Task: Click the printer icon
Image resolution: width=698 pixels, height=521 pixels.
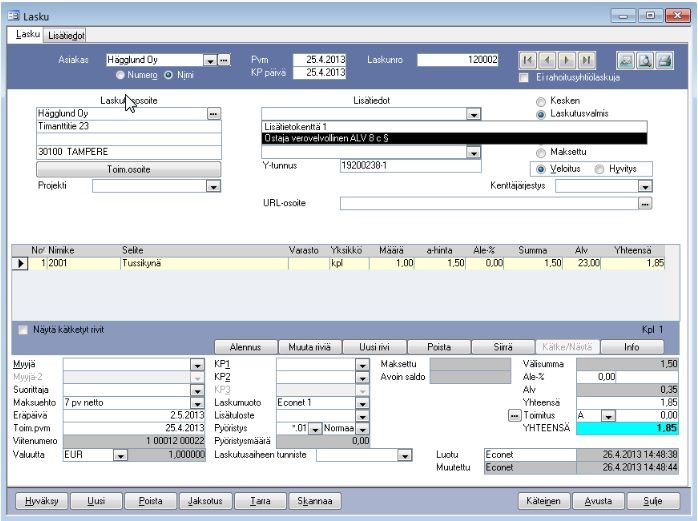Action: [665, 61]
